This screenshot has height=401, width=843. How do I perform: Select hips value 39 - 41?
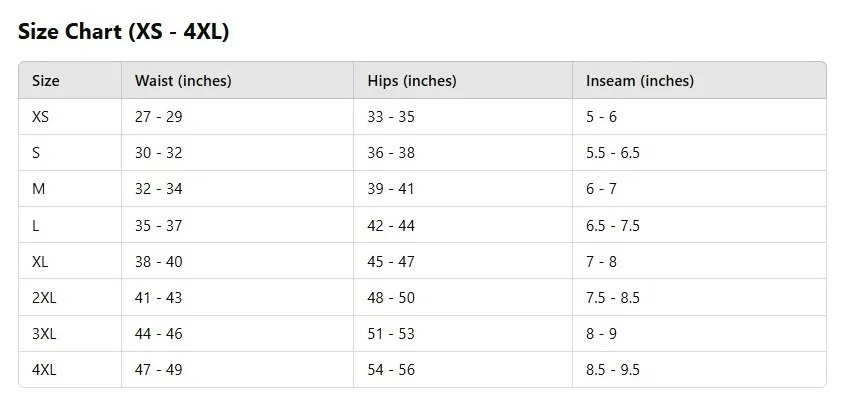pyautogui.click(x=391, y=189)
